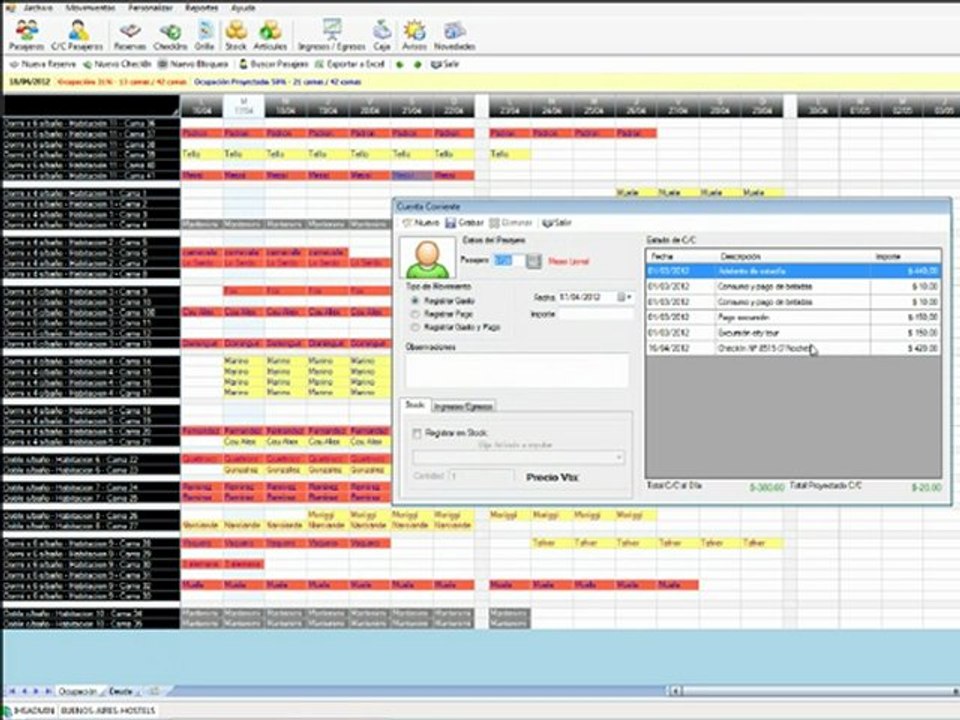This screenshot has height=720, width=960.
Task: Select the Excursión city tour row
Action: (793, 333)
